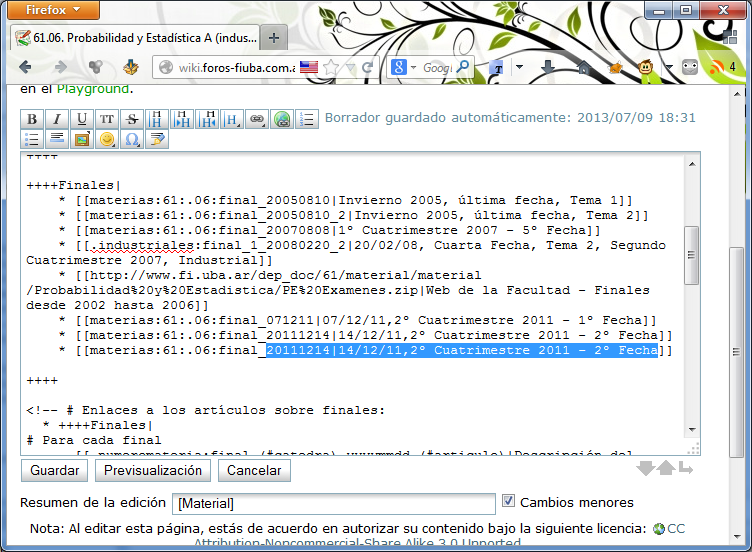Apply underline formatting in editor toolbar
The width and height of the screenshot is (752, 552).
(x=82, y=119)
